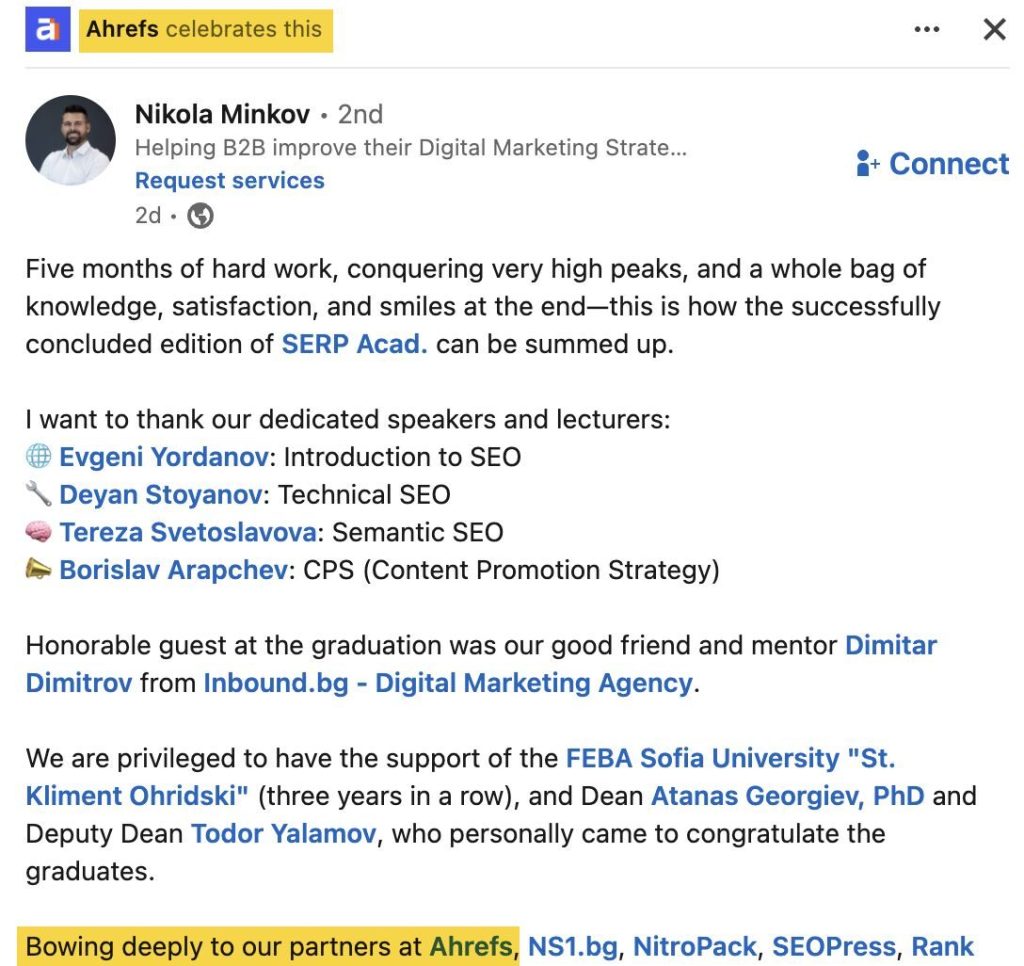Image resolution: width=1024 pixels, height=966 pixels.
Task: Click the megaphone emoji beside Borislav Arapchev
Action: tap(38, 569)
